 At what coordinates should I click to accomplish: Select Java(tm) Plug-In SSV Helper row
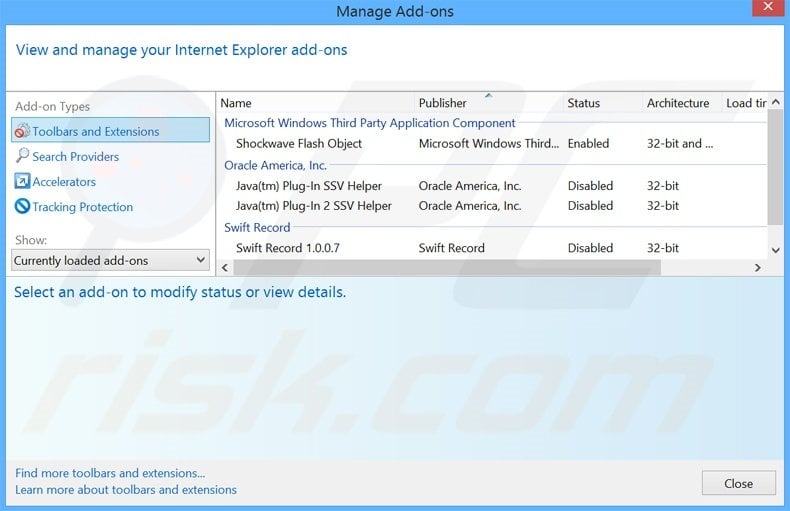(309, 186)
